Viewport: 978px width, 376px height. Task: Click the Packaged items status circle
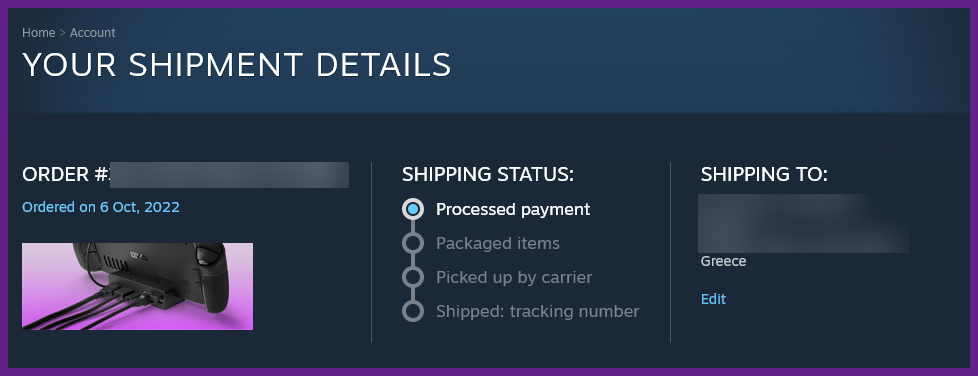[x=413, y=243]
